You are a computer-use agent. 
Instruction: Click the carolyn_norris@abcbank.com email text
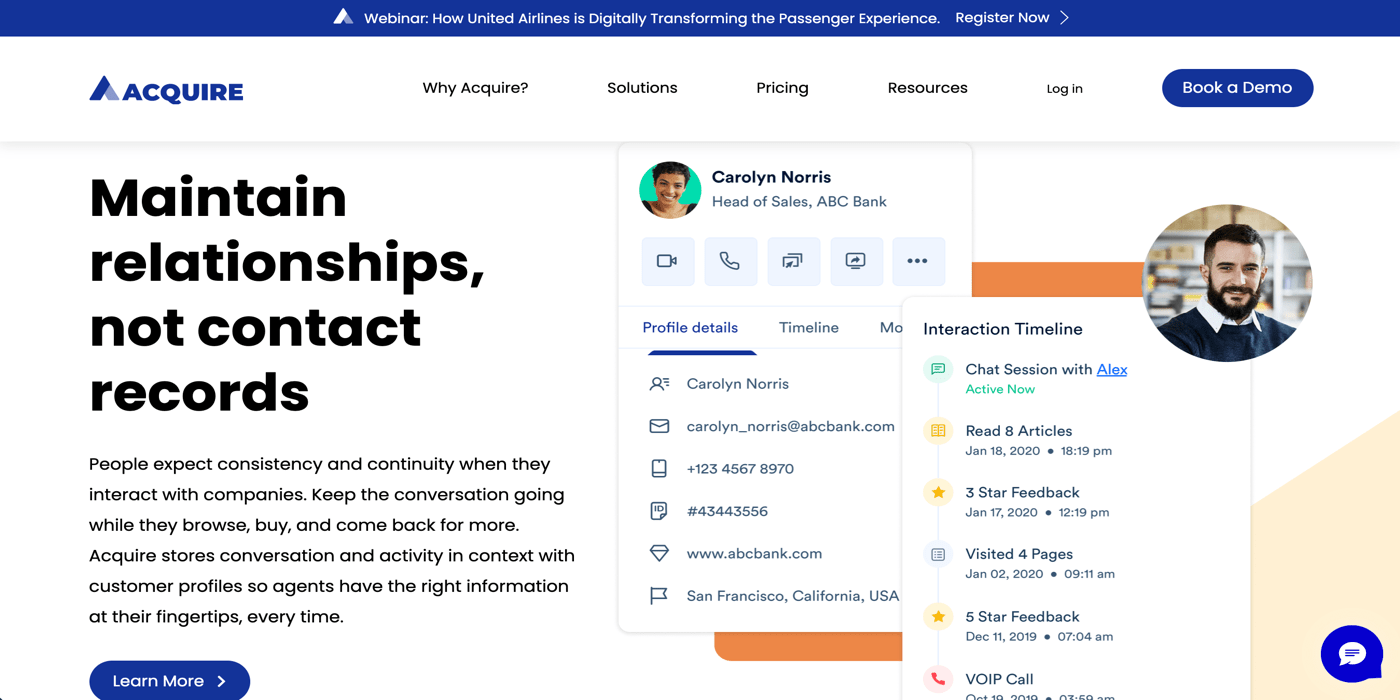click(790, 426)
